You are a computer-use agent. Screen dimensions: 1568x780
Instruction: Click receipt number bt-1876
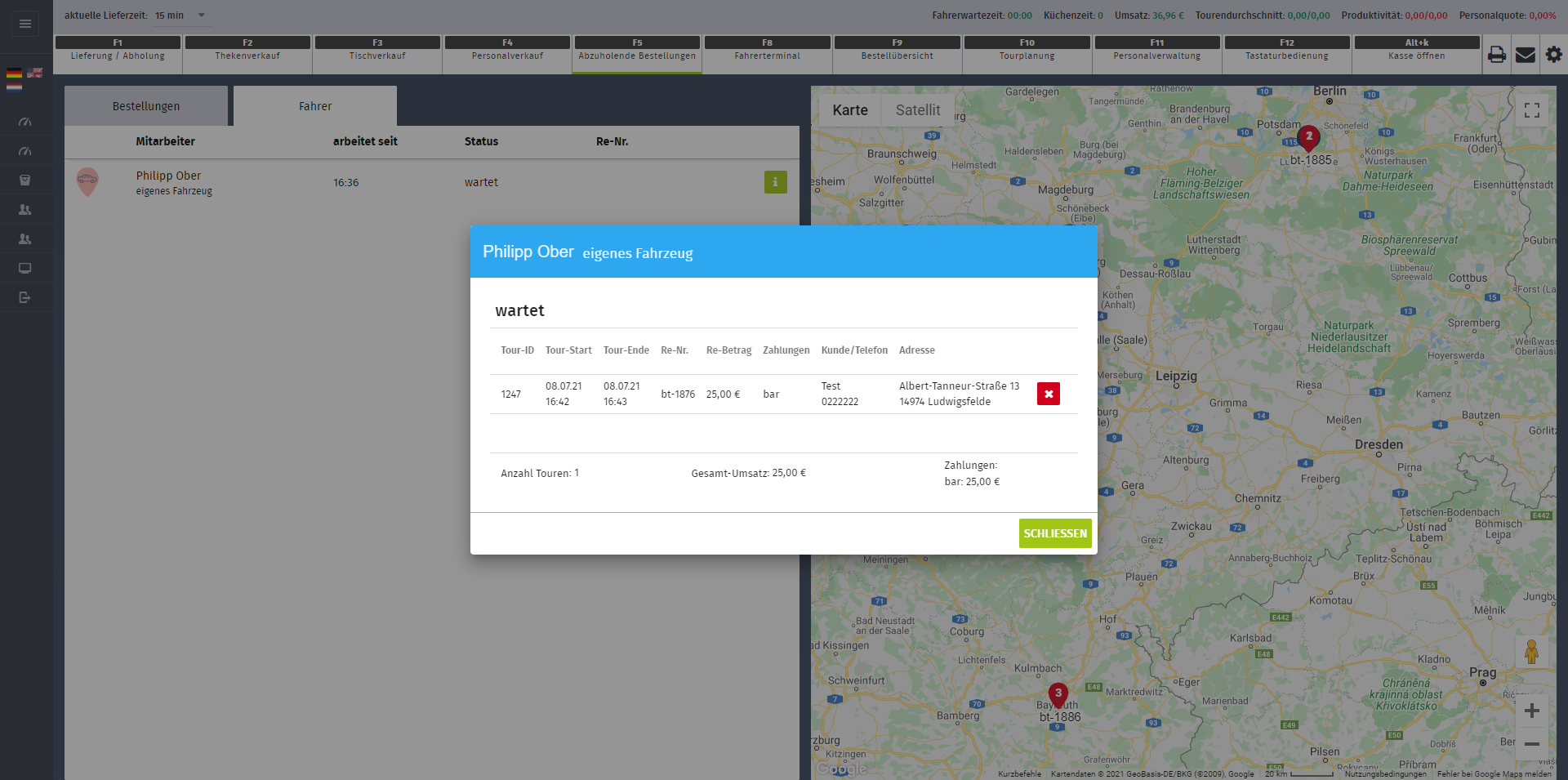(678, 394)
